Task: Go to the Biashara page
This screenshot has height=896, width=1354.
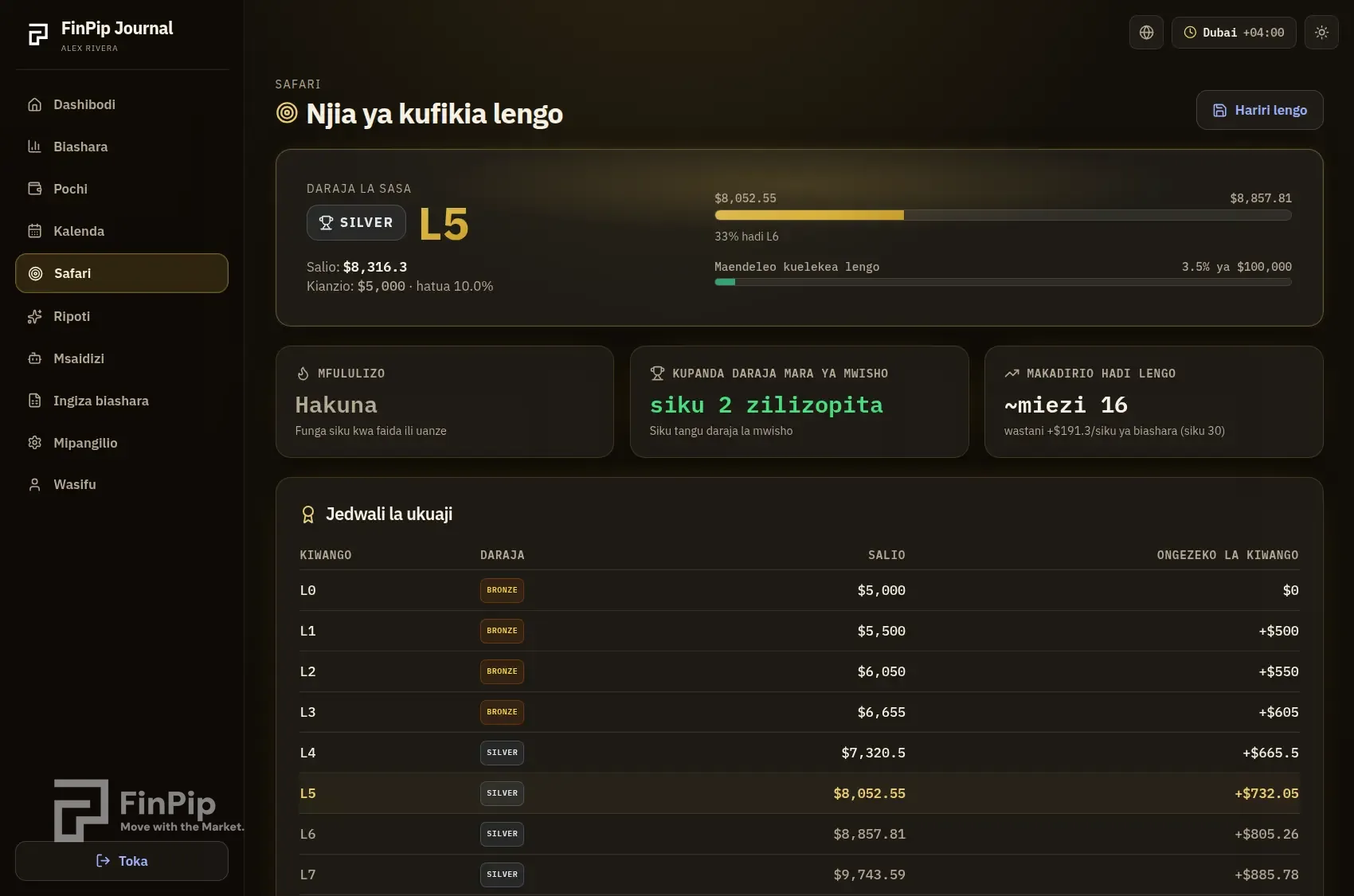Action: click(x=122, y=147)
